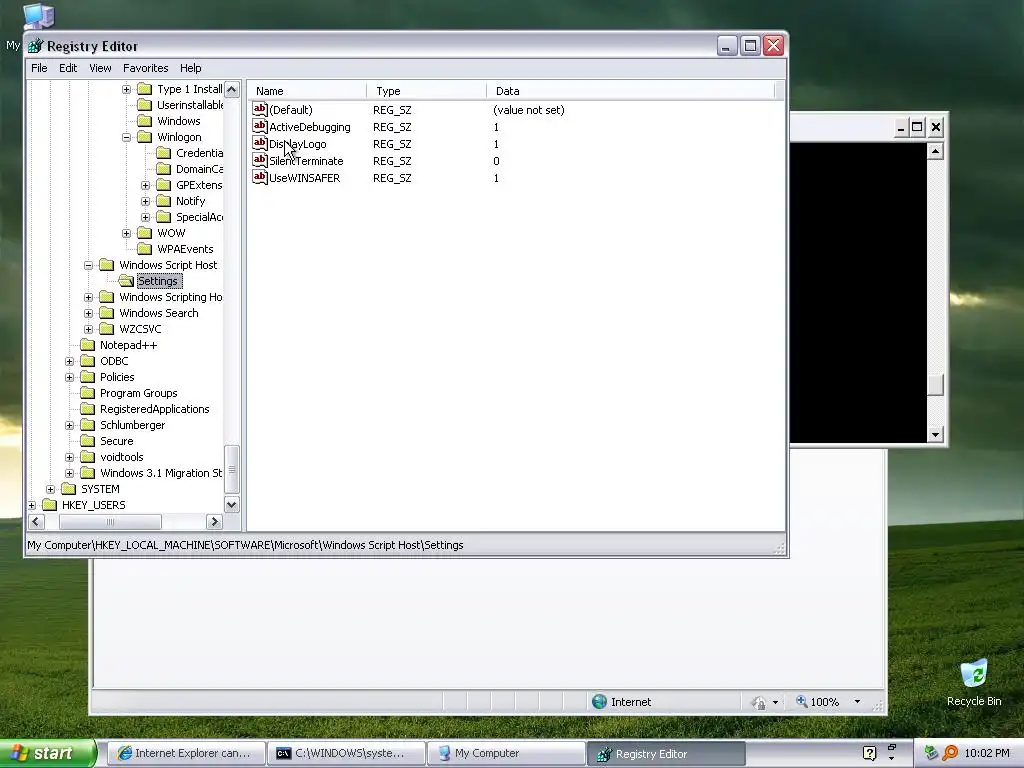Collapse the Windows Script Host key

[x=88, y=265]
